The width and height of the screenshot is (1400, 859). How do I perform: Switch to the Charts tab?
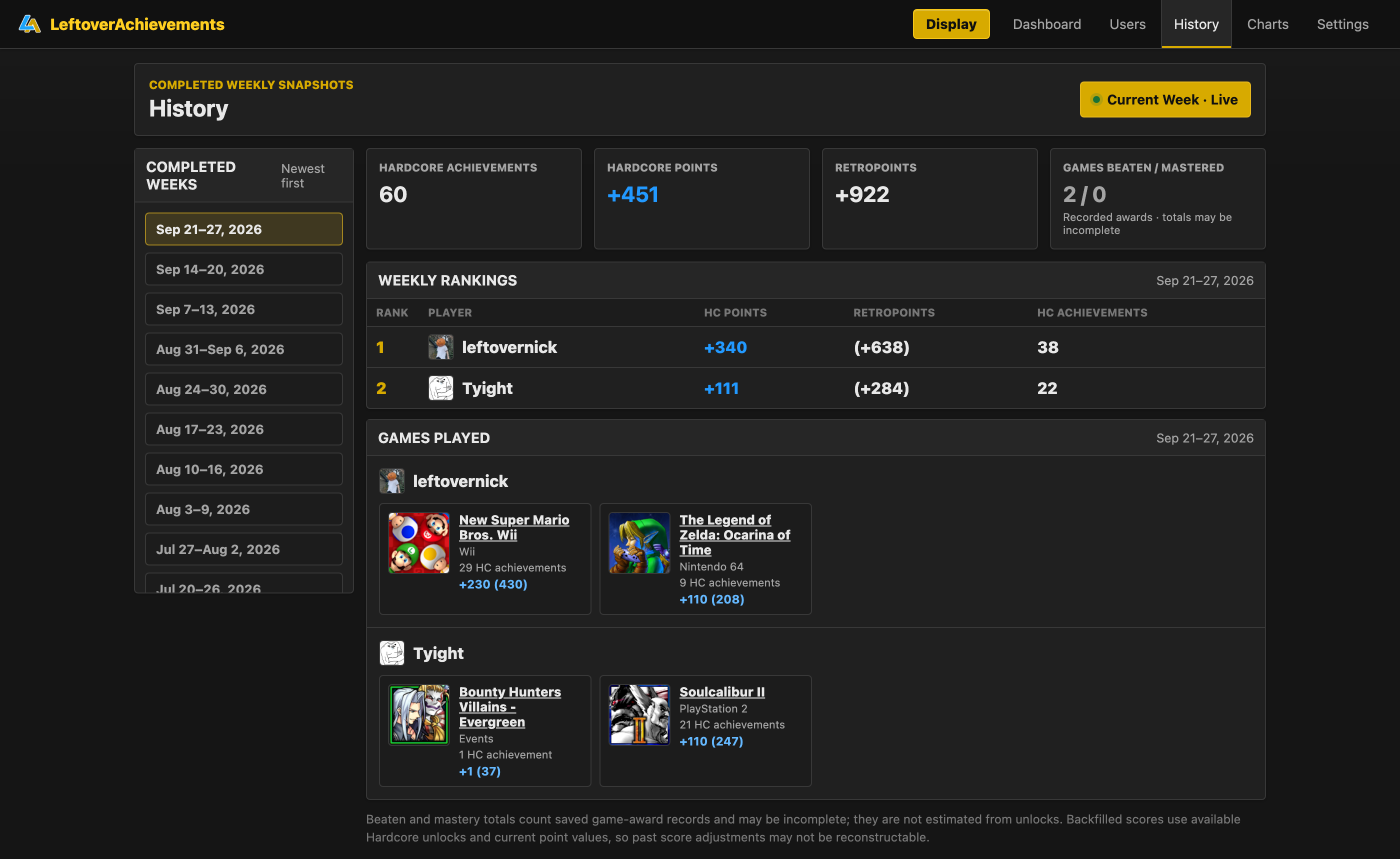point(1267,24)
